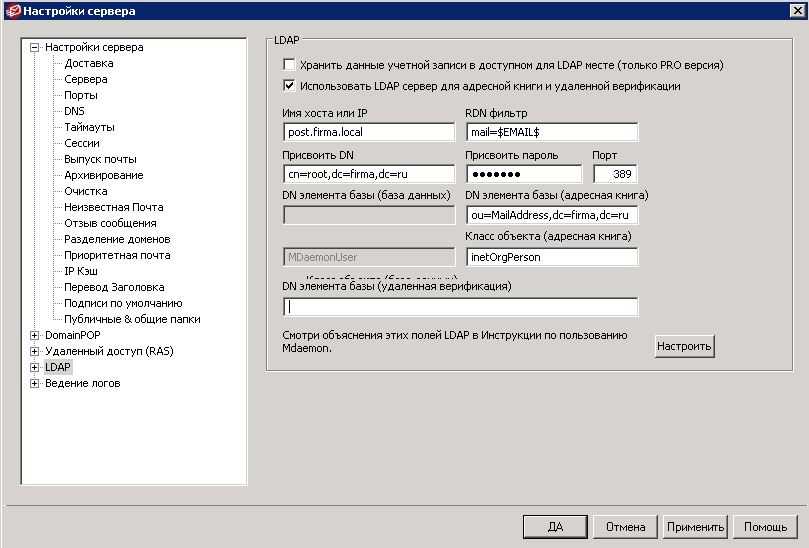Select Доставка in settings tree
The height and width of the screenshot is (548, 809).
pyautogui.click(x=89, y=63)
